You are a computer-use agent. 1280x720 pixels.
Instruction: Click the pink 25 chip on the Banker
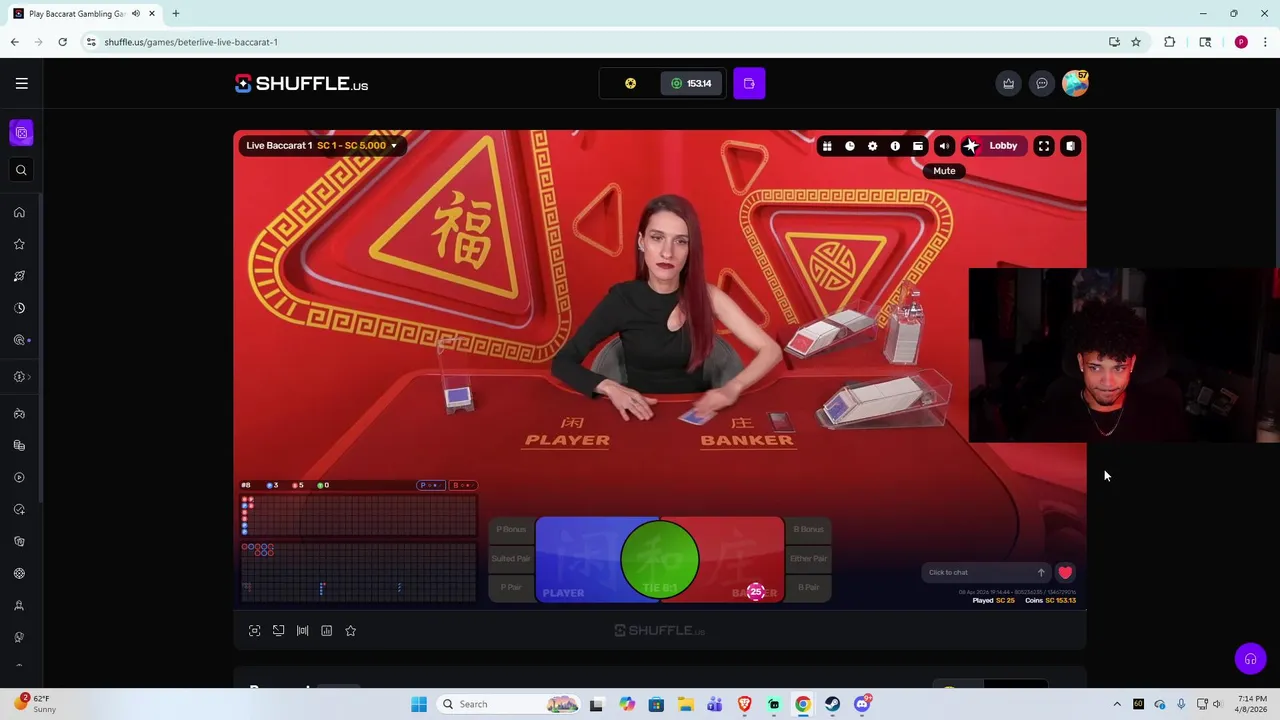(756, 592)
